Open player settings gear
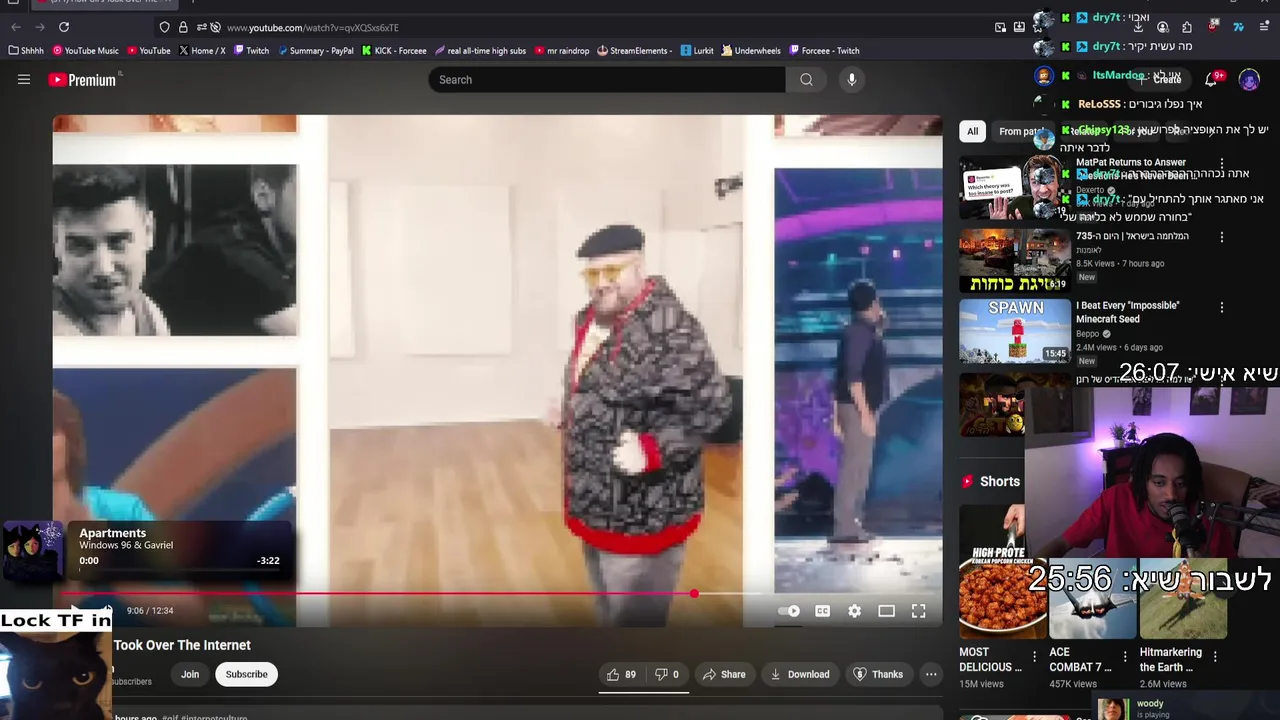The height and width of the screenshot is (720, 1280). (854, 611)
